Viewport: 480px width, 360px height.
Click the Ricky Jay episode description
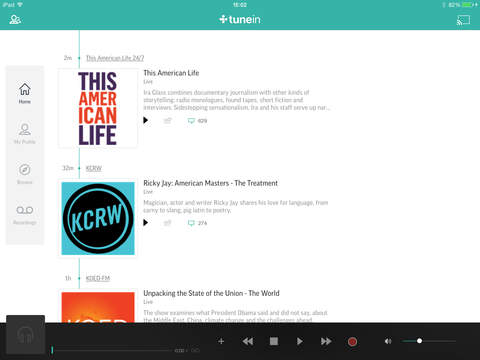(x=236, y=206)
